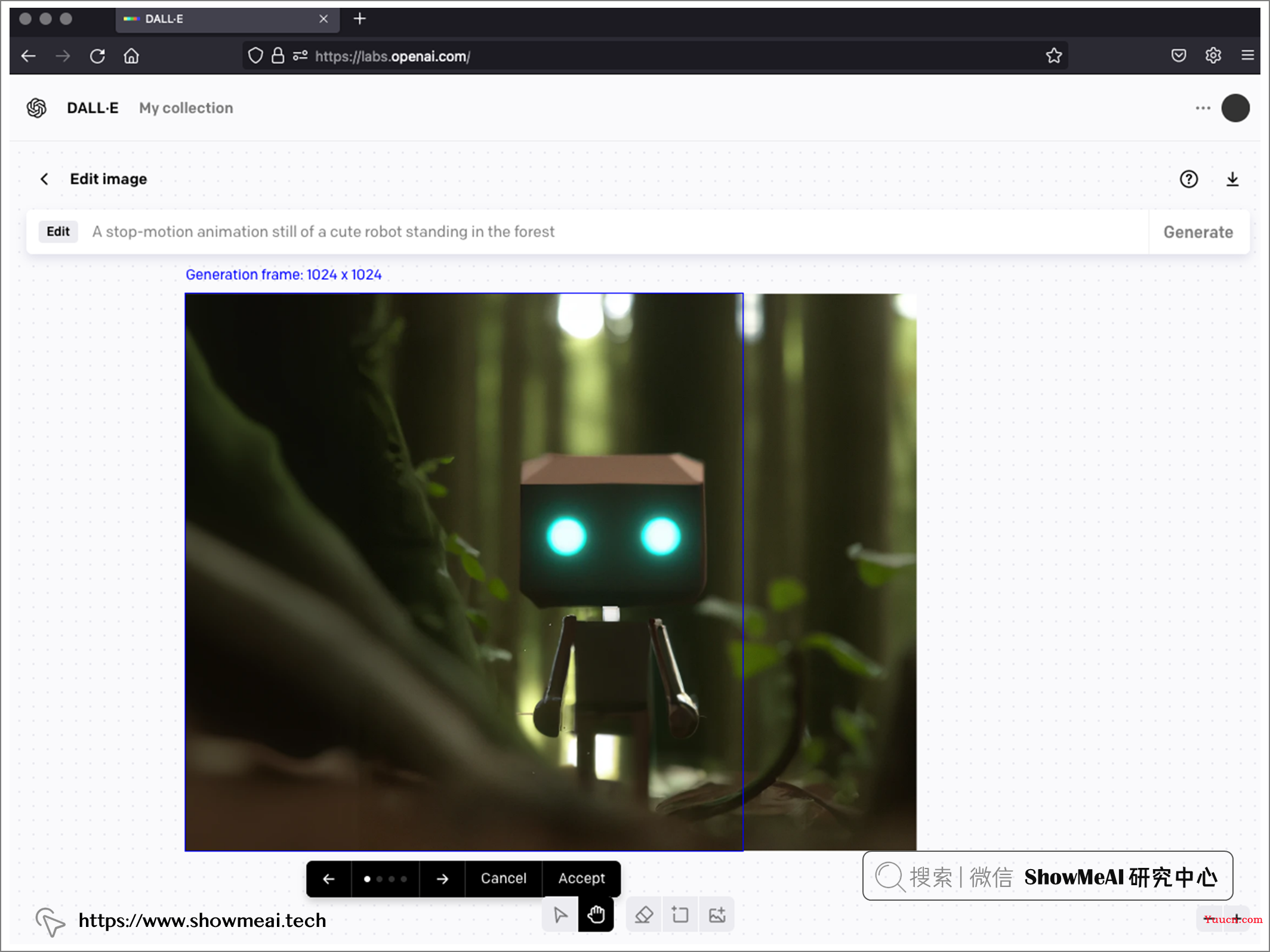
Task: Select the third variation dot
Action: 392,879
